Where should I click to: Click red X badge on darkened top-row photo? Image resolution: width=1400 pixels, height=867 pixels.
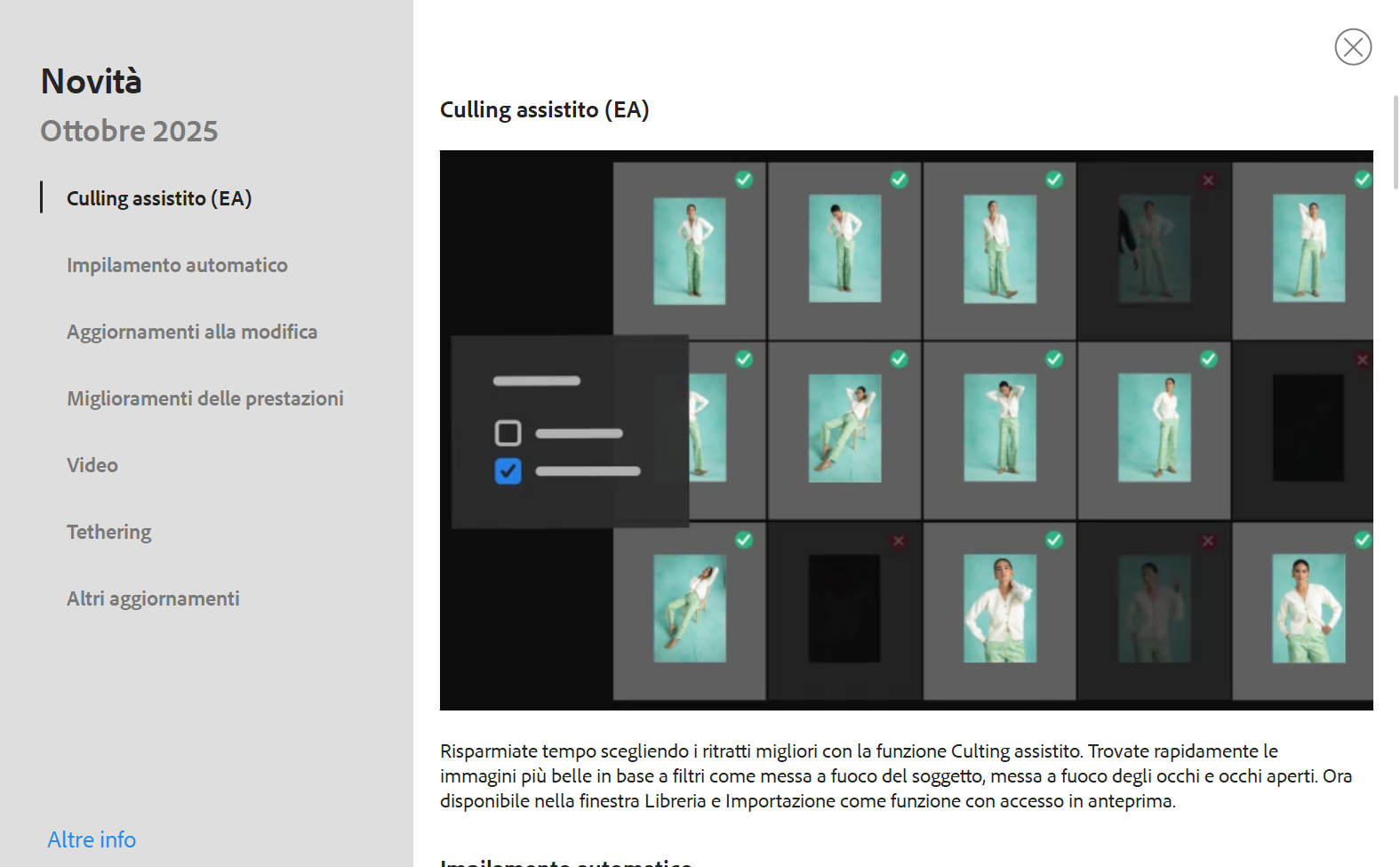[1208, 181]
